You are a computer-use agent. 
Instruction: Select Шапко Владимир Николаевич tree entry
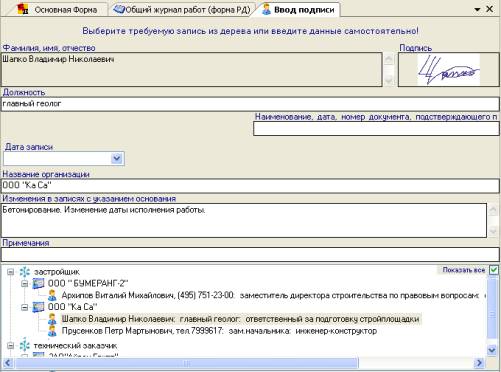click(240, 319)
